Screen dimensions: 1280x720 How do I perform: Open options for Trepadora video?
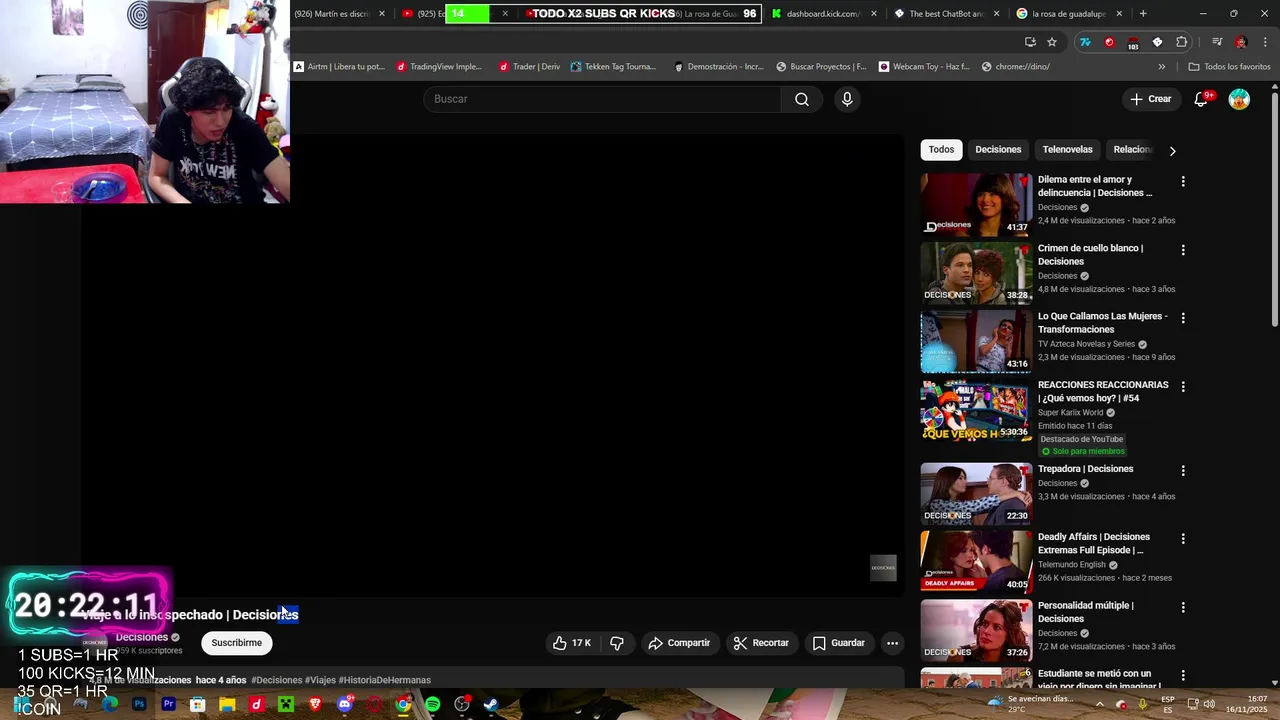[1183, 471]
